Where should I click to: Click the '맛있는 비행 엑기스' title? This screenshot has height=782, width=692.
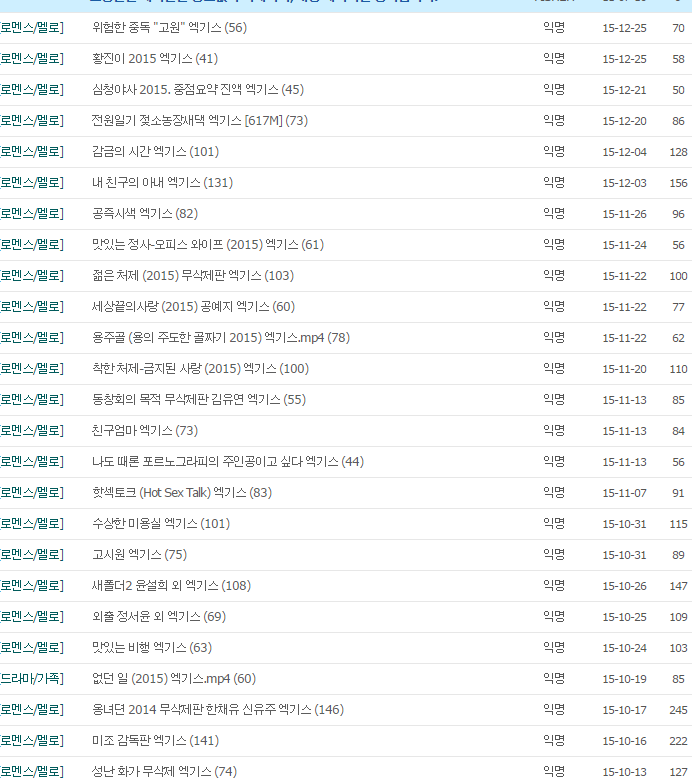pos(139,648)
